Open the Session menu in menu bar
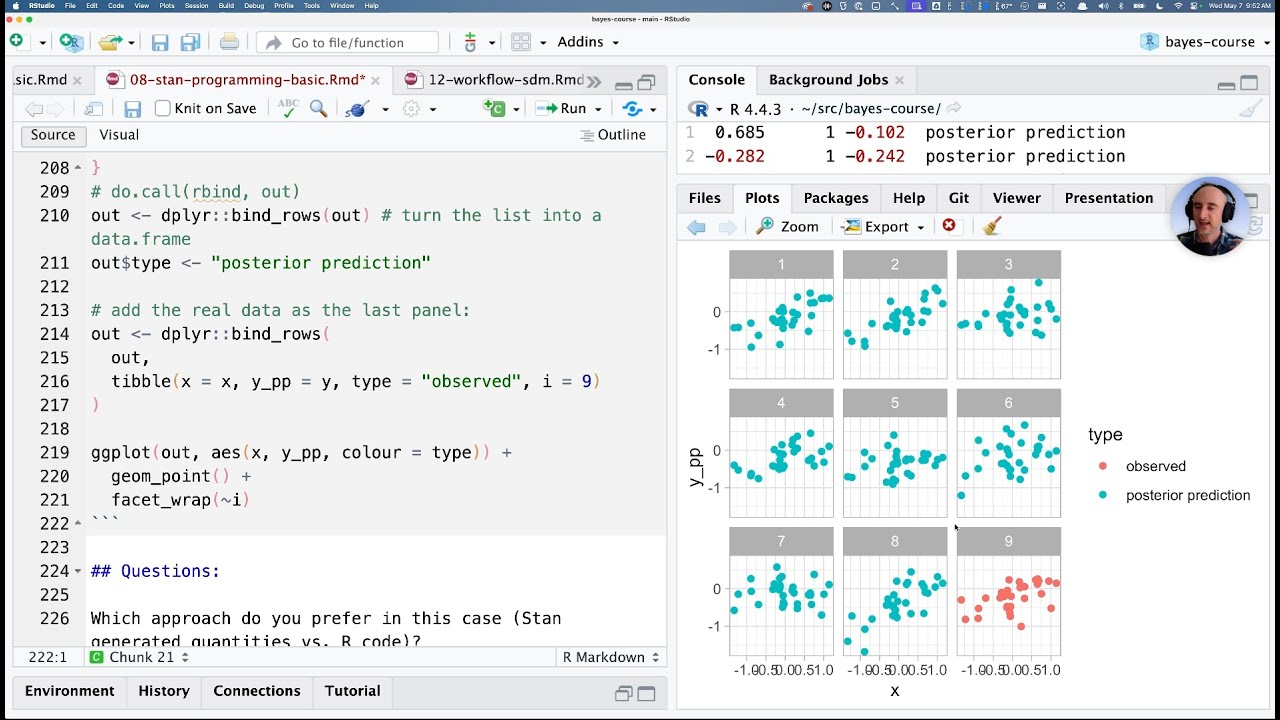Screen dimensions: 1280x720 click(x=197, y=6)
